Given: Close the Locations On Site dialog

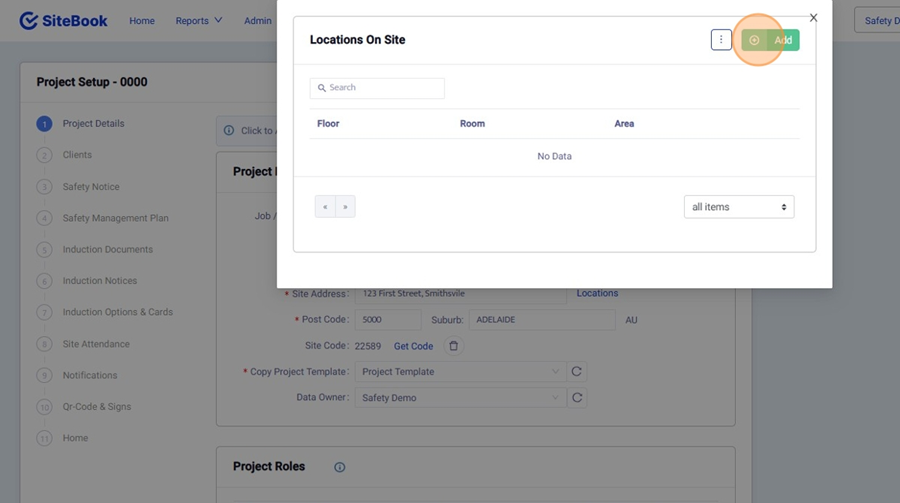Looking at the screenshot, I should [x=813, y=18].
